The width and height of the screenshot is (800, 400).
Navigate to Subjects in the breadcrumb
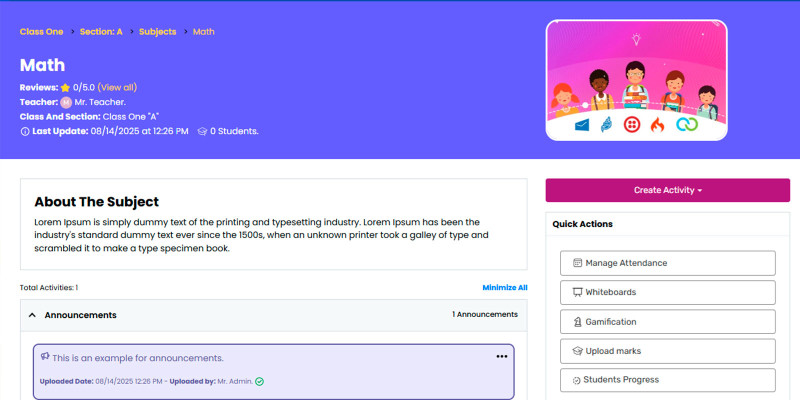157,32
